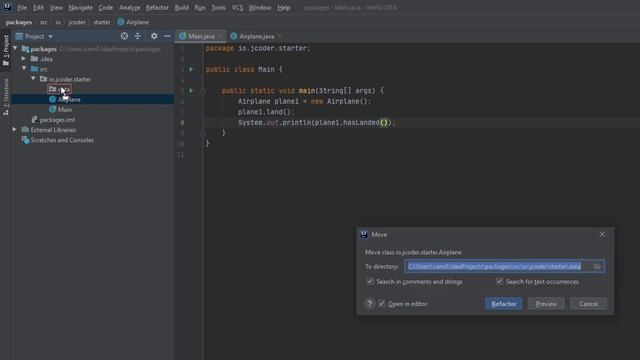Viewport: 640px width, 360px height.
Task: Open the Tools menu
Action: pos(218,7)
